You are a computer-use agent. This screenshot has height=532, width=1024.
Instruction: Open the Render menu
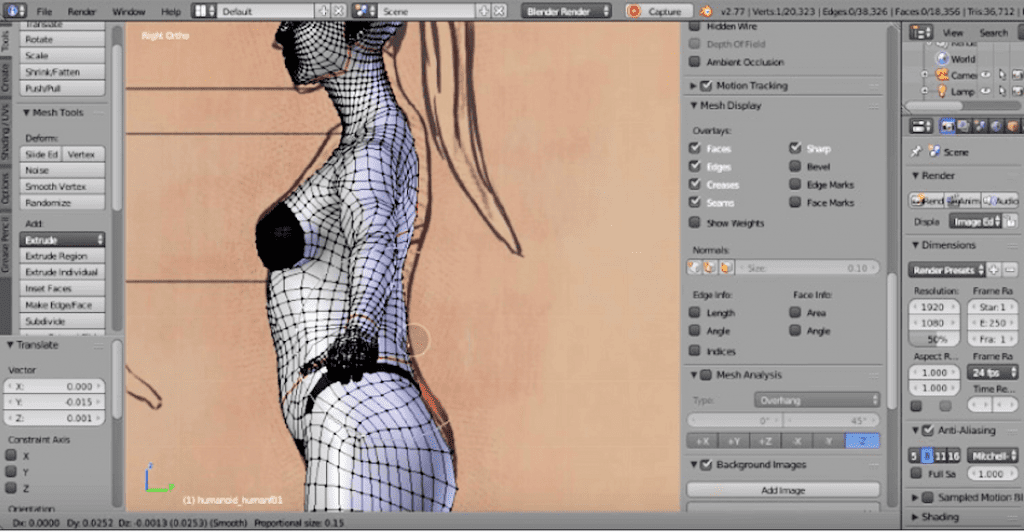pyautogui.click(x=82, y=11)
